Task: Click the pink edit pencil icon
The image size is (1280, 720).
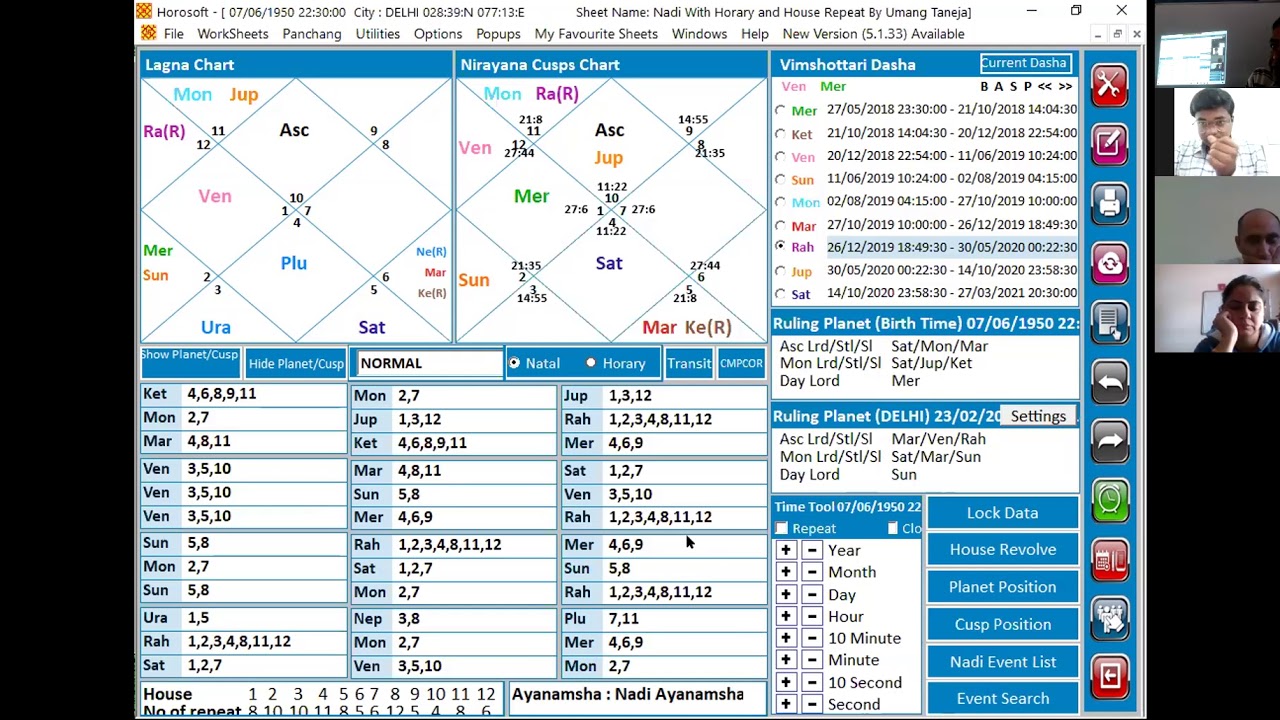Action: [x=1109, y=144]
